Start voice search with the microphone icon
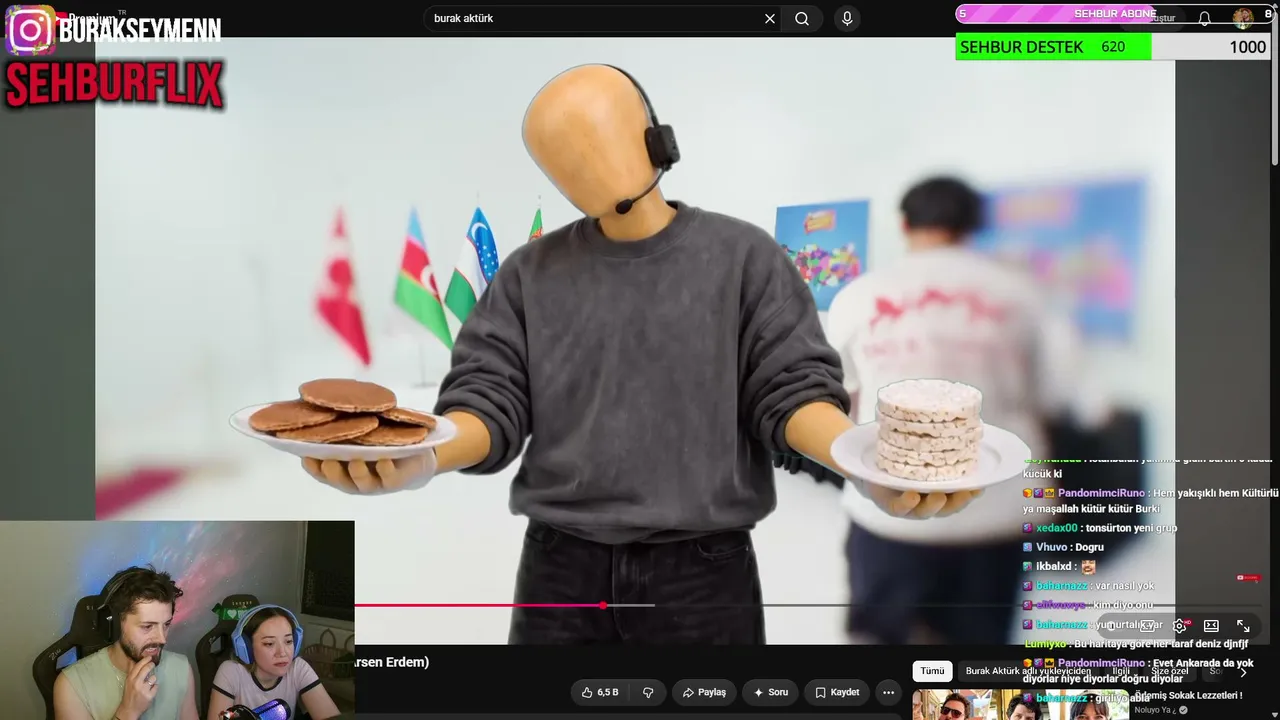The width and height of the screenshot is (1280, 720). [x=847, y=18]
